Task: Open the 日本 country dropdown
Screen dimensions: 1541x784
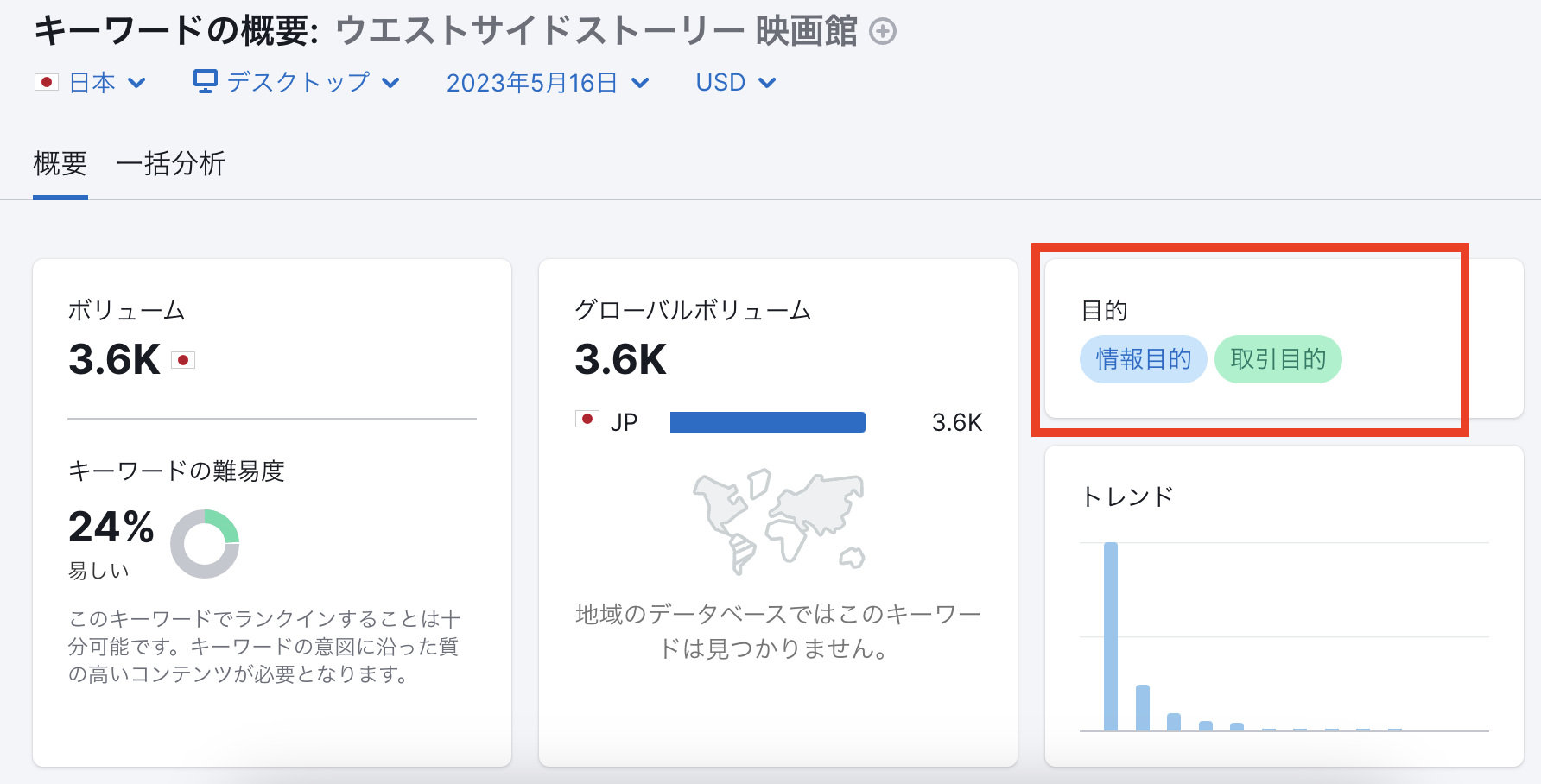Action: click(95, 82)
